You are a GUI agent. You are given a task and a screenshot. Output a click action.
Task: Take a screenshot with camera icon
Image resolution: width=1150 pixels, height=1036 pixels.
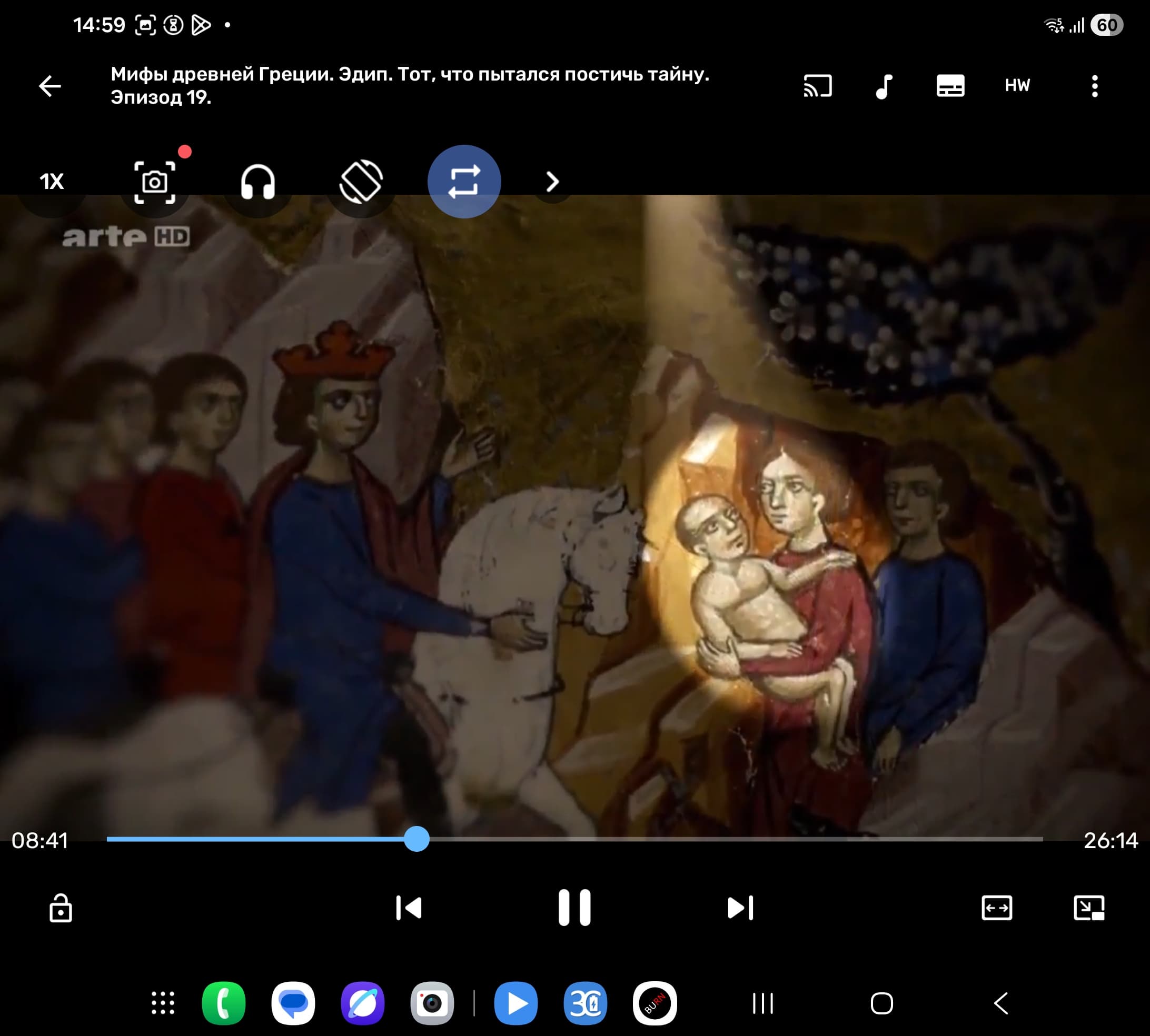tap(154, 182)
